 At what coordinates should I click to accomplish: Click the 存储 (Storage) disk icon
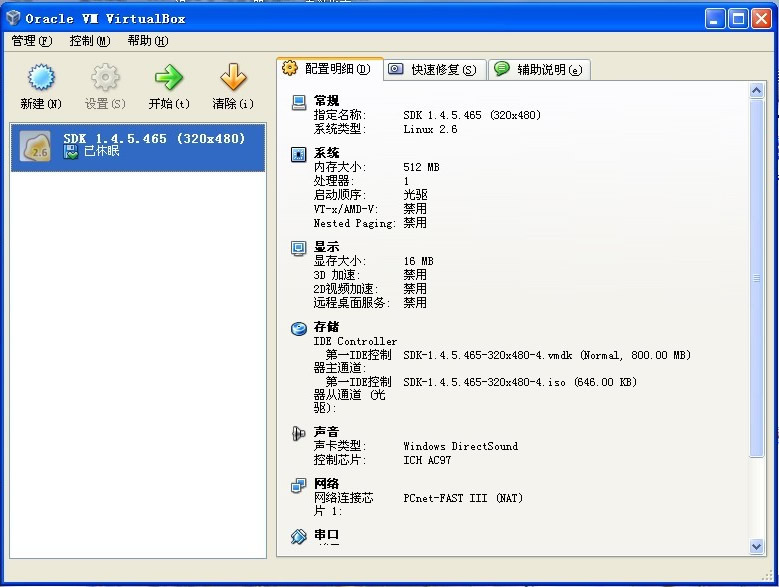tap(298, 328)
